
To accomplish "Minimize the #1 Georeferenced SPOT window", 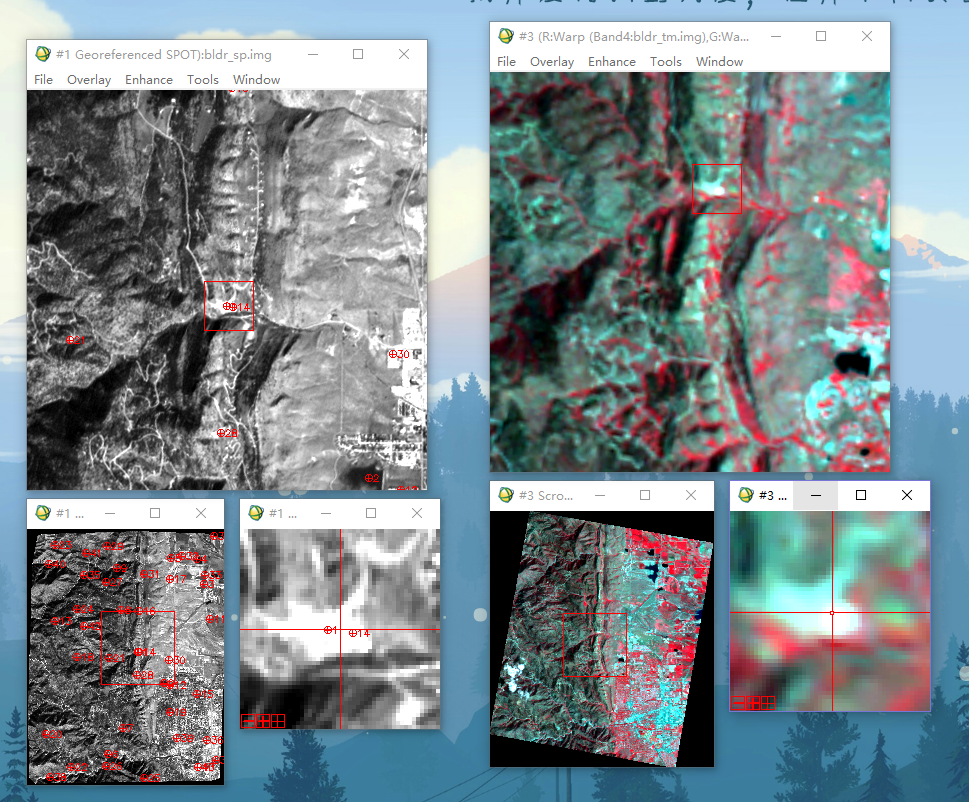I will tap(313, 54).
